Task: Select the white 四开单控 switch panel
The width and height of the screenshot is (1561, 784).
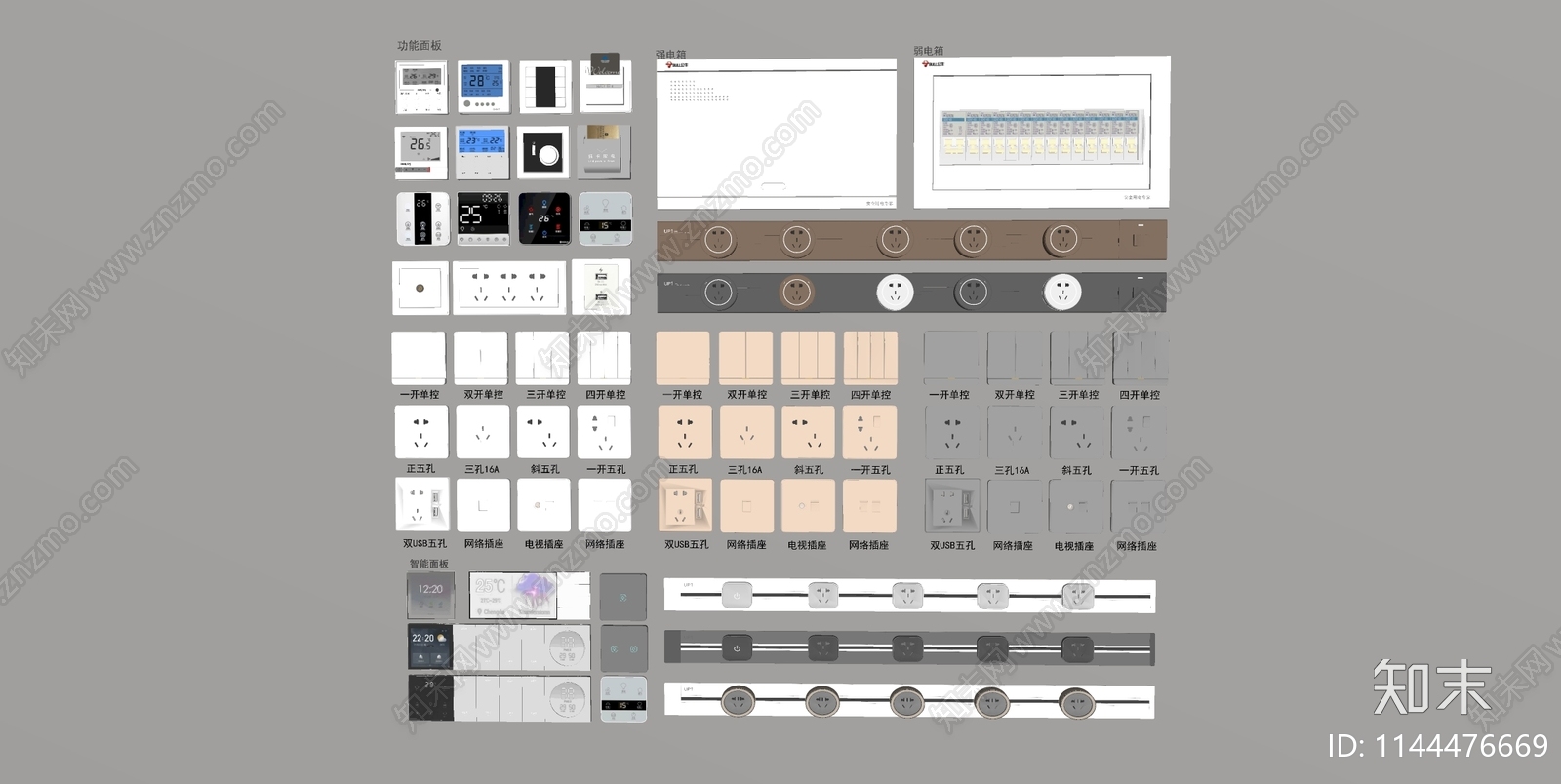Action: (604, 358)
